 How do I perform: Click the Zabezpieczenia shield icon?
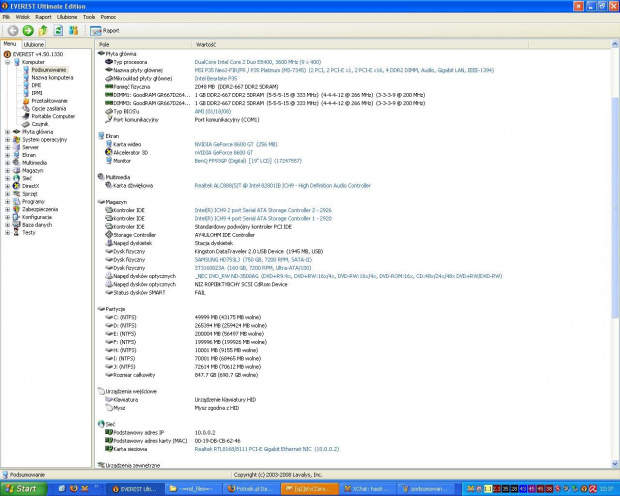coord(16,209)
